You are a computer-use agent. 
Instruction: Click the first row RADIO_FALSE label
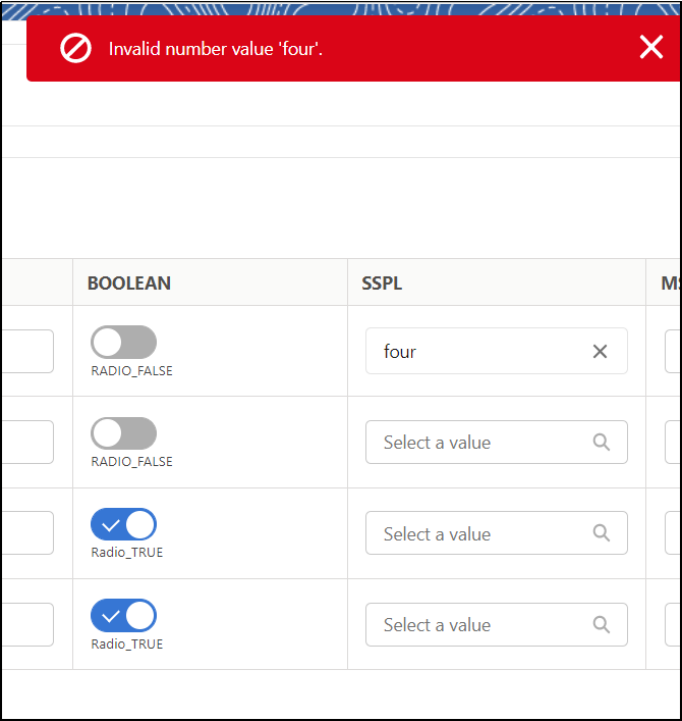132,371
